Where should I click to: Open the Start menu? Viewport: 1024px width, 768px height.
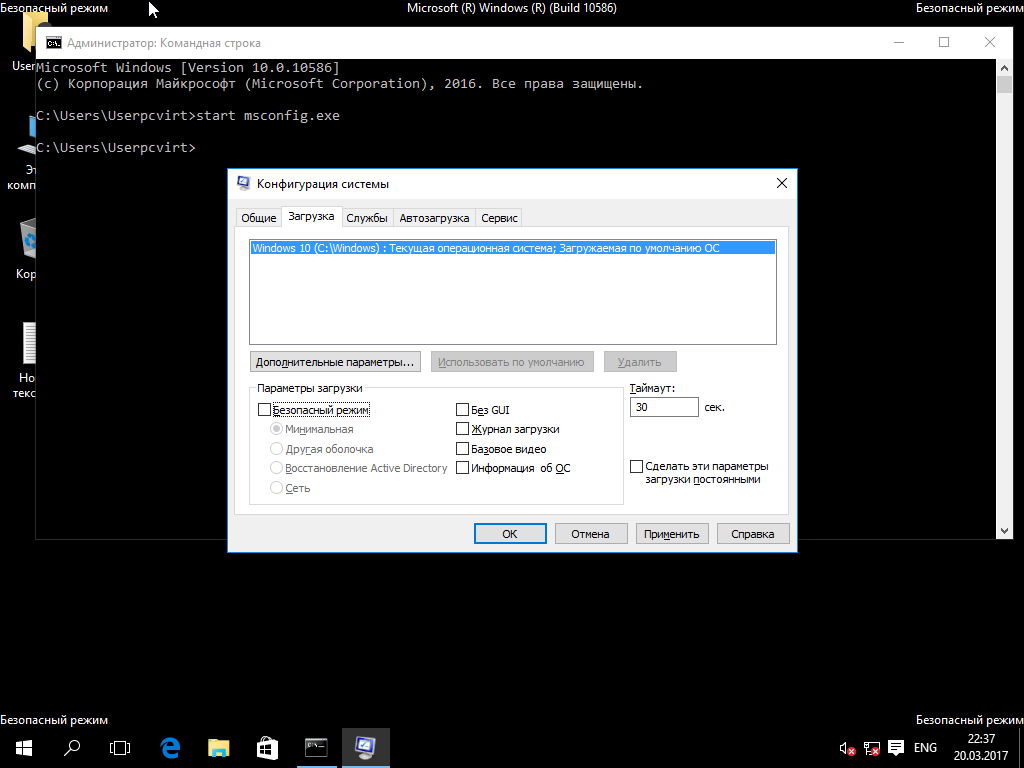click(x=24, y=748)
